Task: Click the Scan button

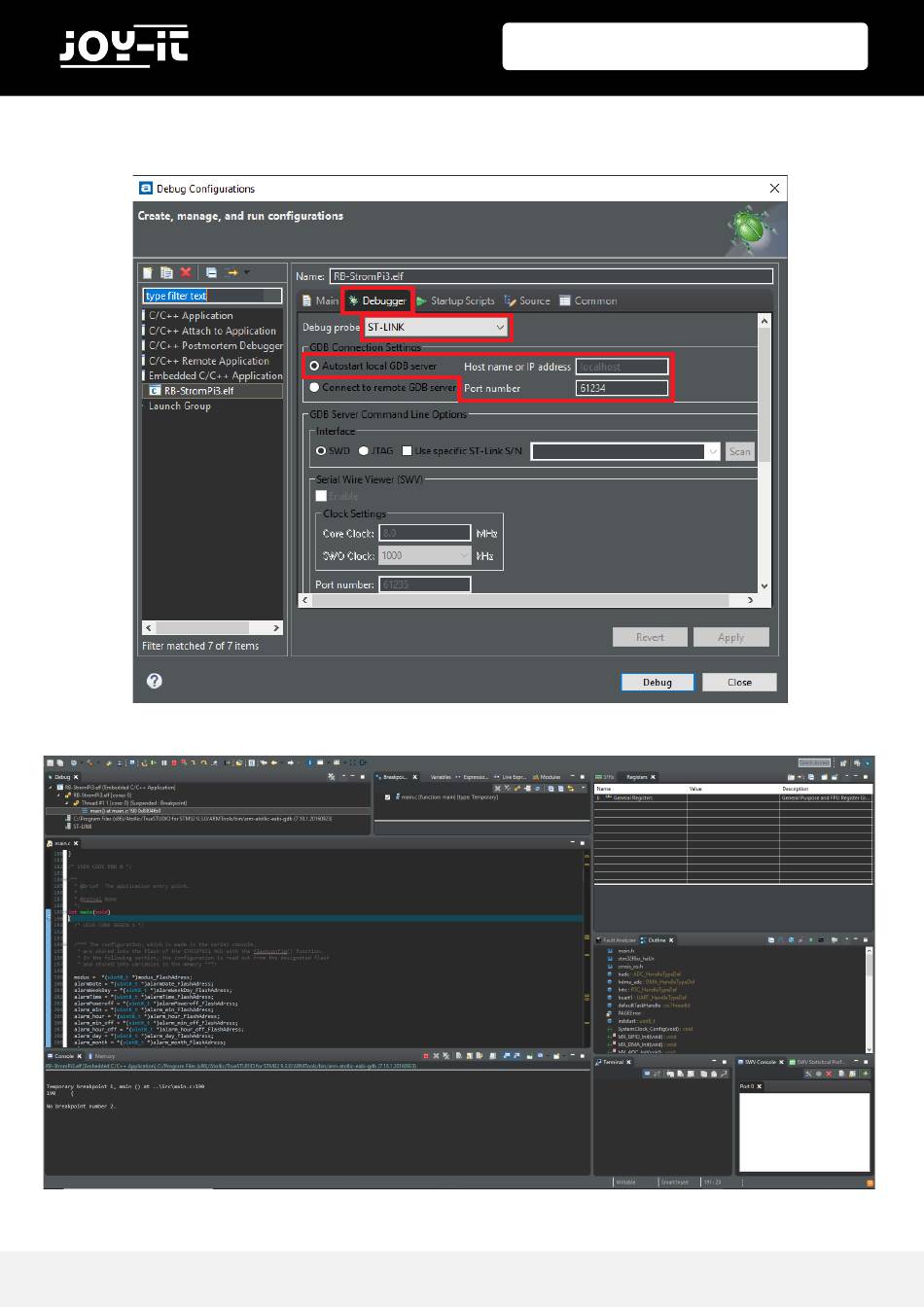Action: tap(740, 451)
